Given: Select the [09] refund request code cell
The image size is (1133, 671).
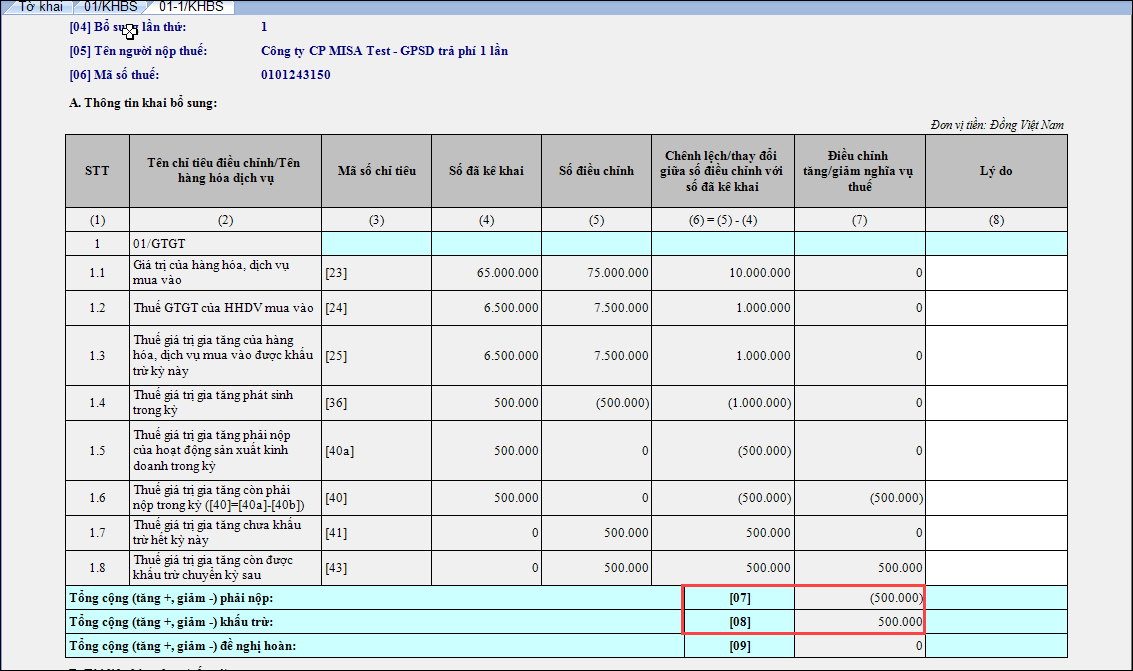Looking at the screenshot, I should pos(739,646).
